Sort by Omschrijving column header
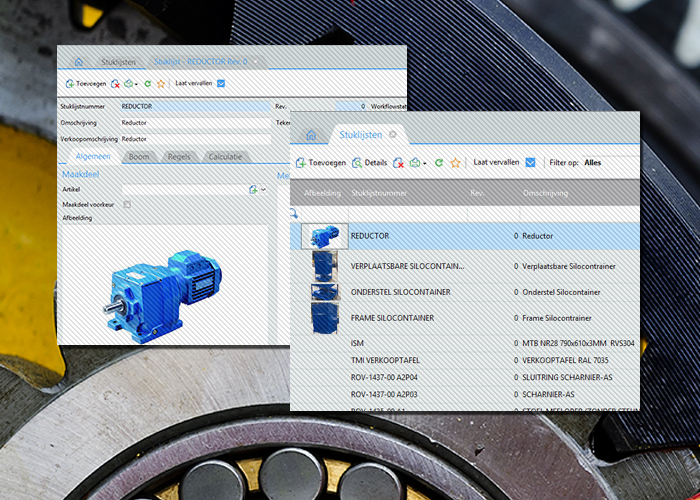 tap(545, 193)
